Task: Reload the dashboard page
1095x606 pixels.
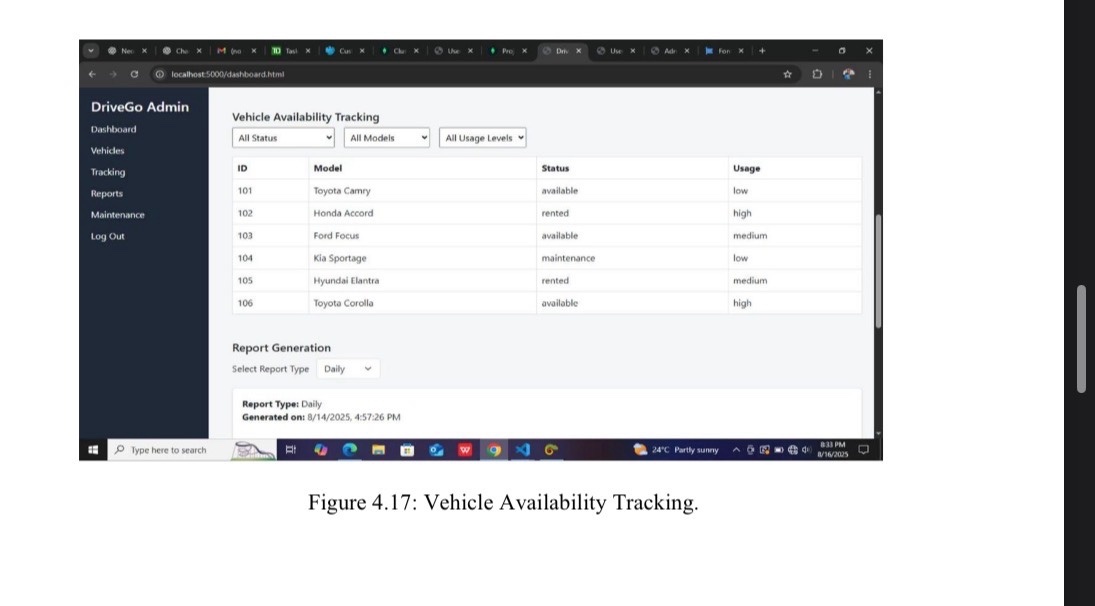Action: tap(134, 74)
